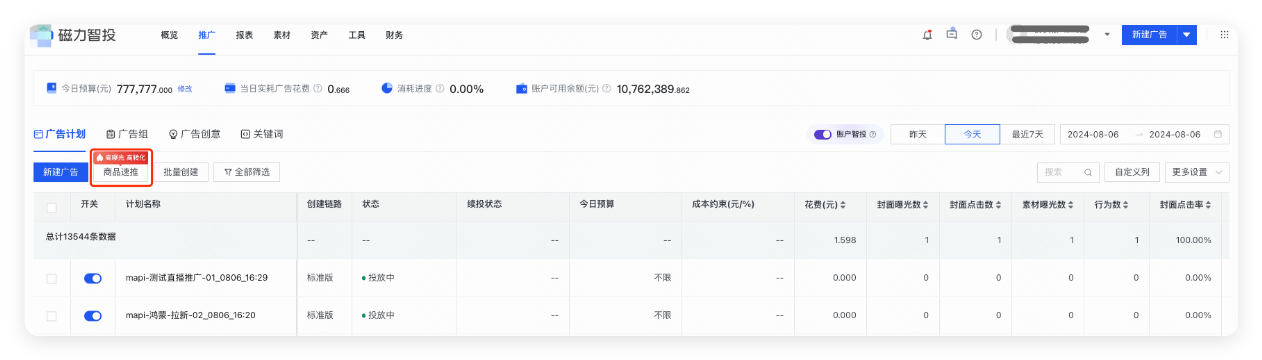1262x360 pixels.
Task: Switch to the 广告组 tab
Action: pyautogui.click(x=127, y=134)
